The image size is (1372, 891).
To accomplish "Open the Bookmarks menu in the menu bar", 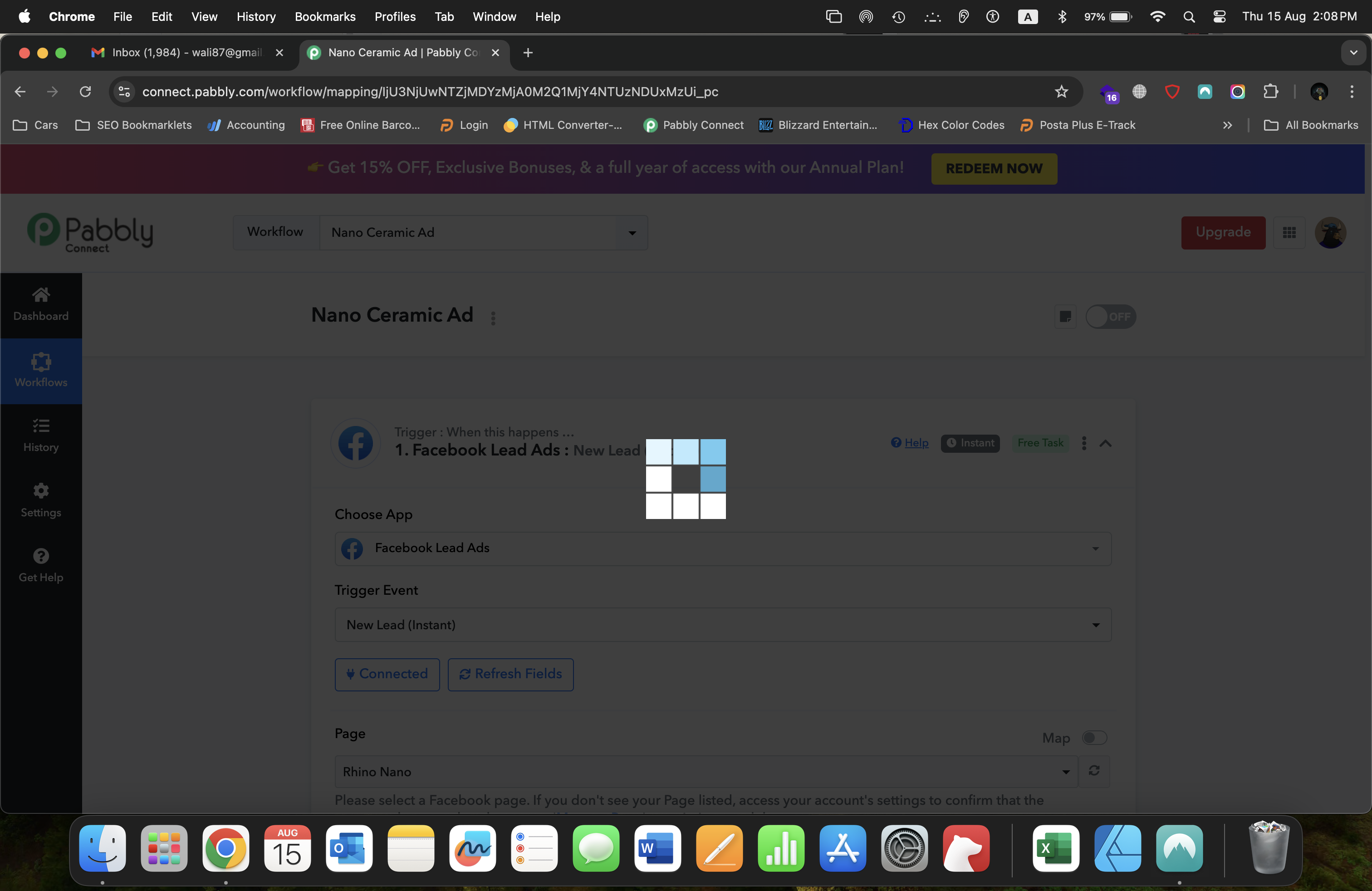I will (325, 17).
